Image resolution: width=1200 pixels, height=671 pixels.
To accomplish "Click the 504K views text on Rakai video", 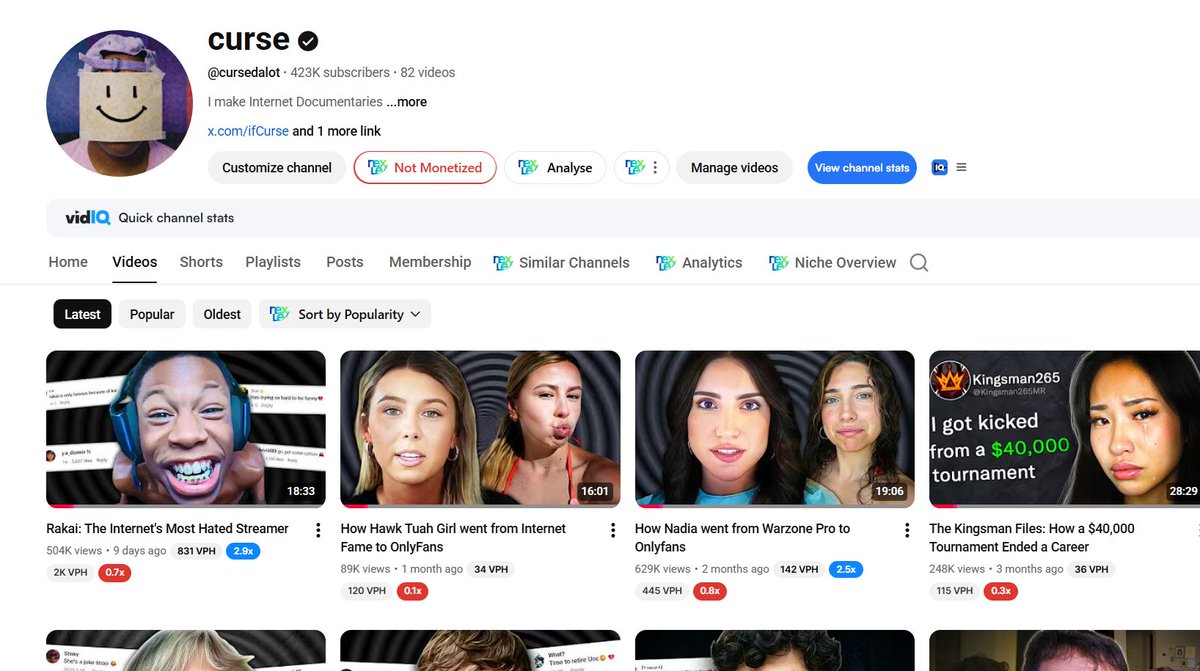I will (x=75, y=551).
